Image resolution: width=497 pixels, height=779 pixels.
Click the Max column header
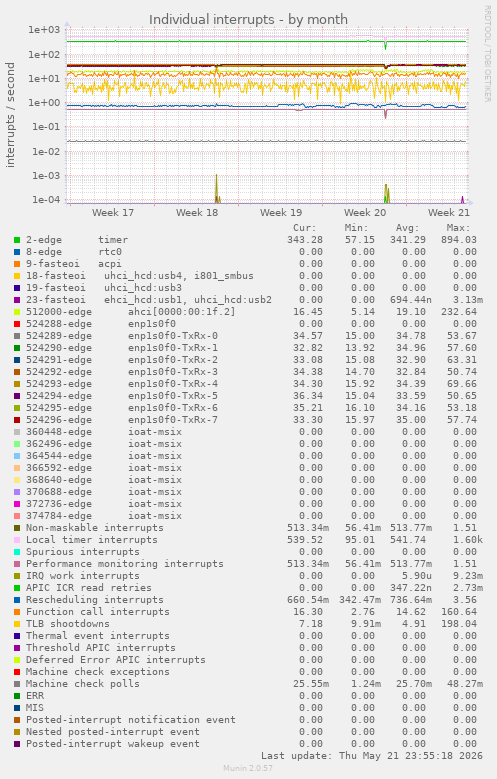point(458,228)
